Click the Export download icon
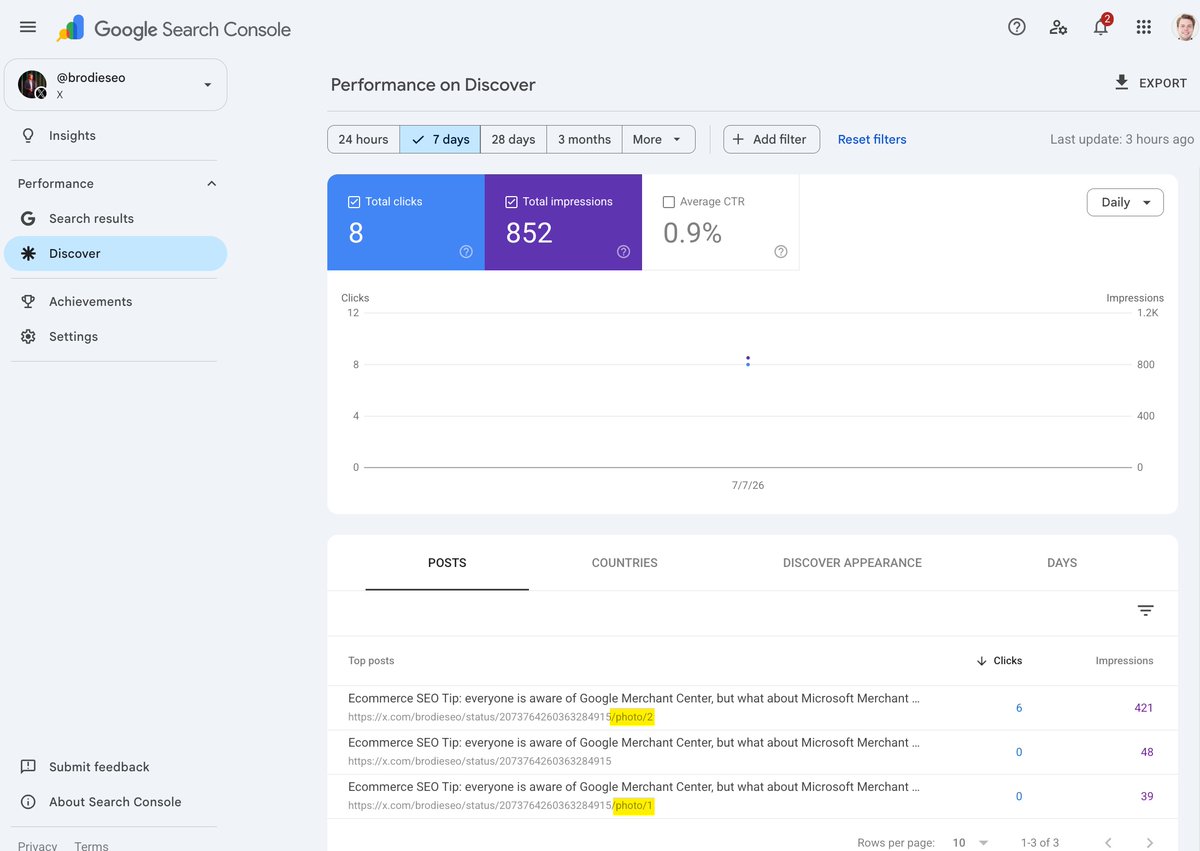 (1122, 83)
